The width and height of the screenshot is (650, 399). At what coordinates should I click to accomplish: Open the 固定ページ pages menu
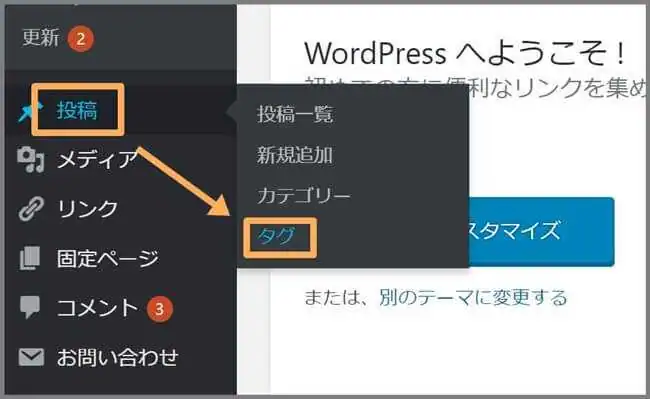tap(108, 258)
